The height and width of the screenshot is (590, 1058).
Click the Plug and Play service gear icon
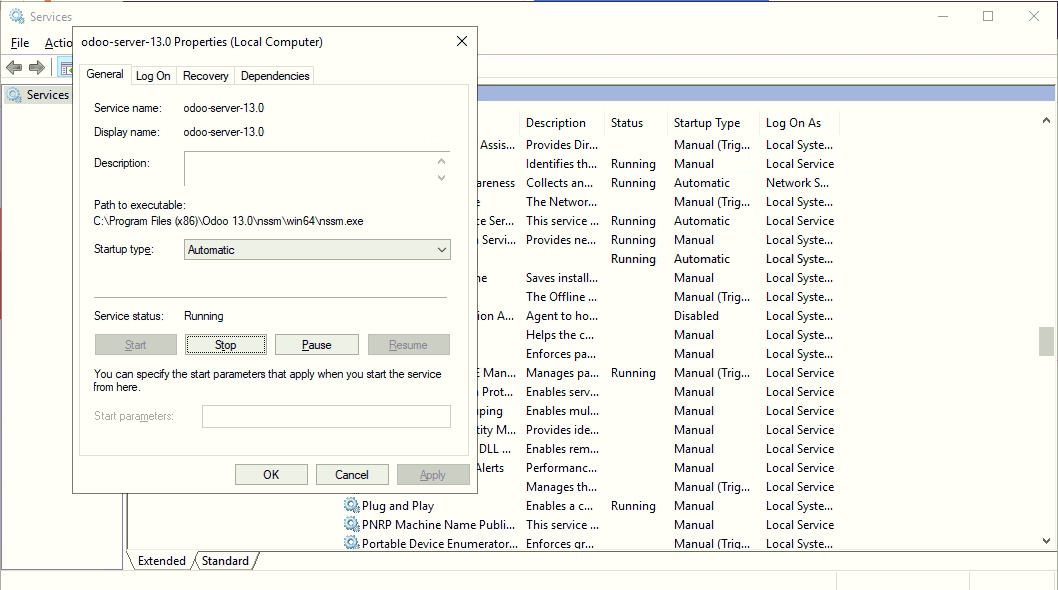352,506
